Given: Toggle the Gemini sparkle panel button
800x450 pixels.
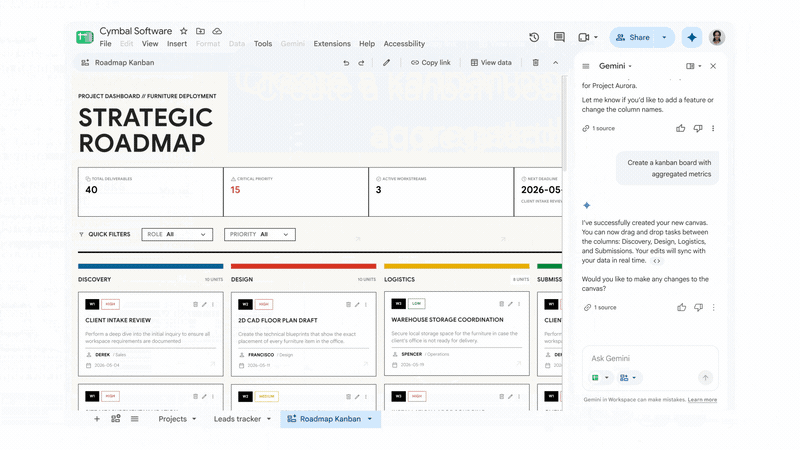Looking at the screenshot, I should (x=692, y=37).
